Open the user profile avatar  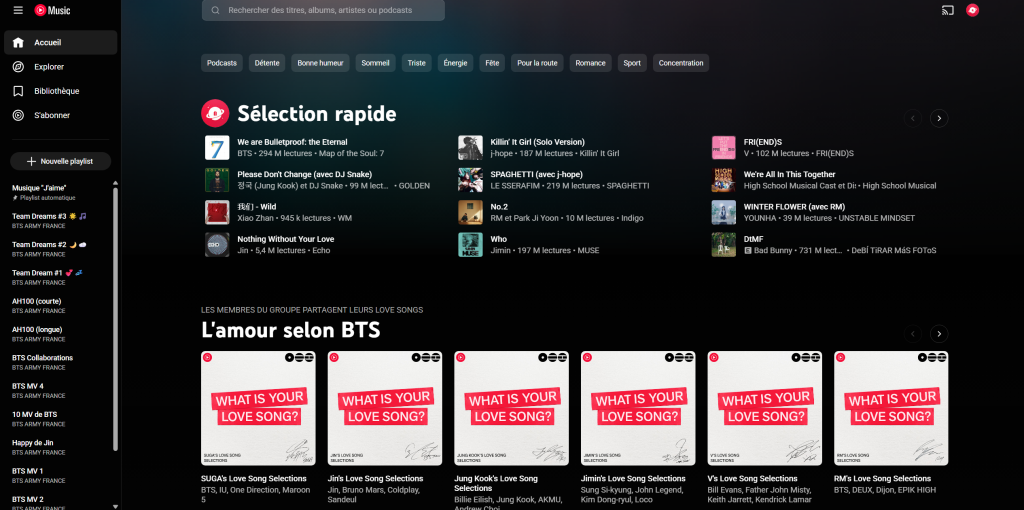(x=972, y=10)
